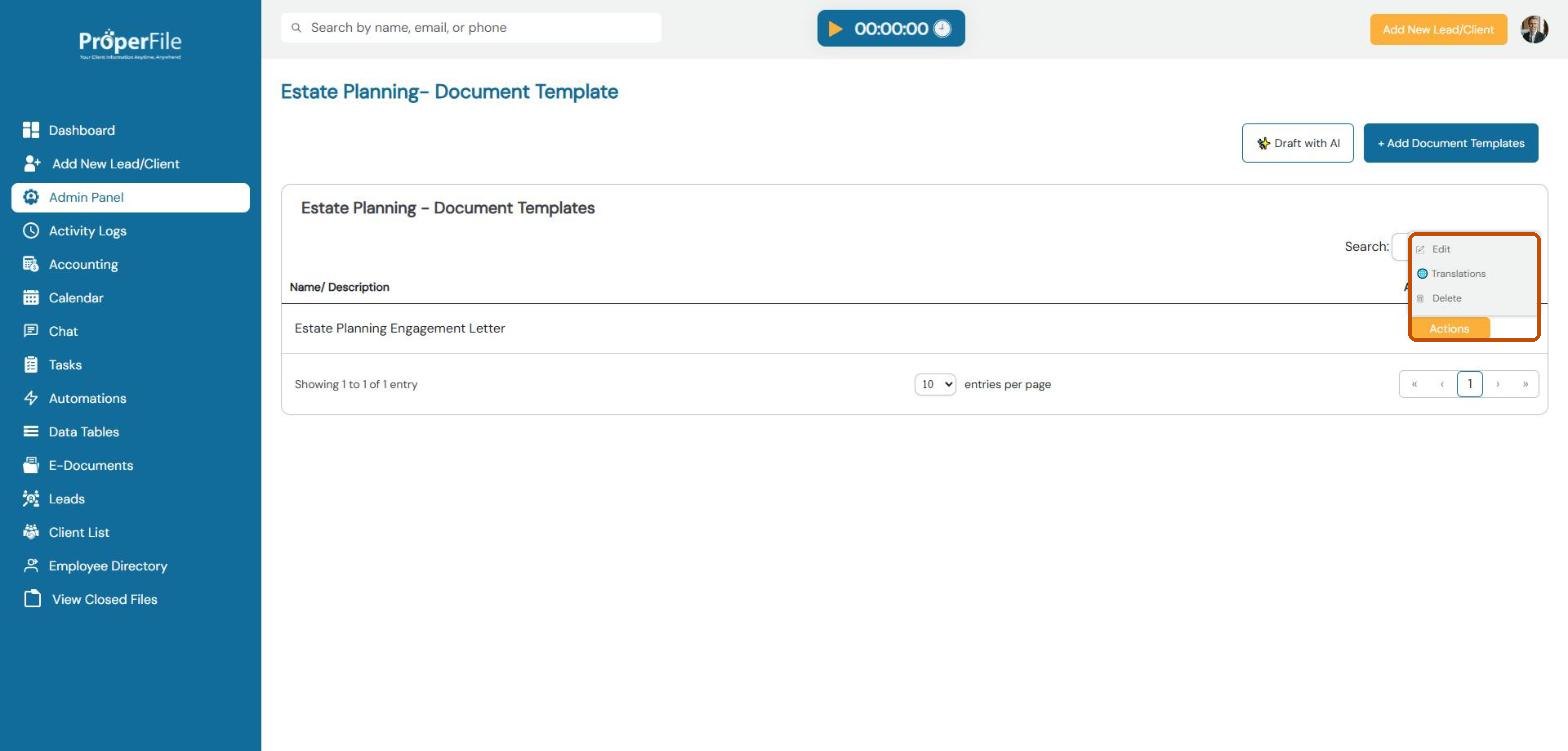Click the Leads sidebar label
Screen dimensions: 1568x751
pos(66,499)
